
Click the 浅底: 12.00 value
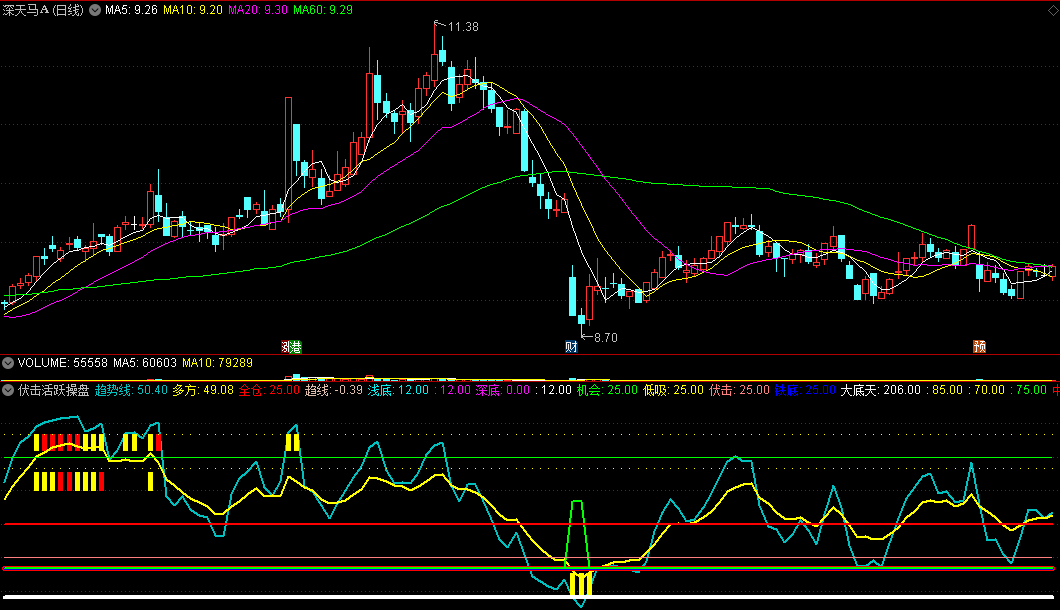tap(398, 390)
